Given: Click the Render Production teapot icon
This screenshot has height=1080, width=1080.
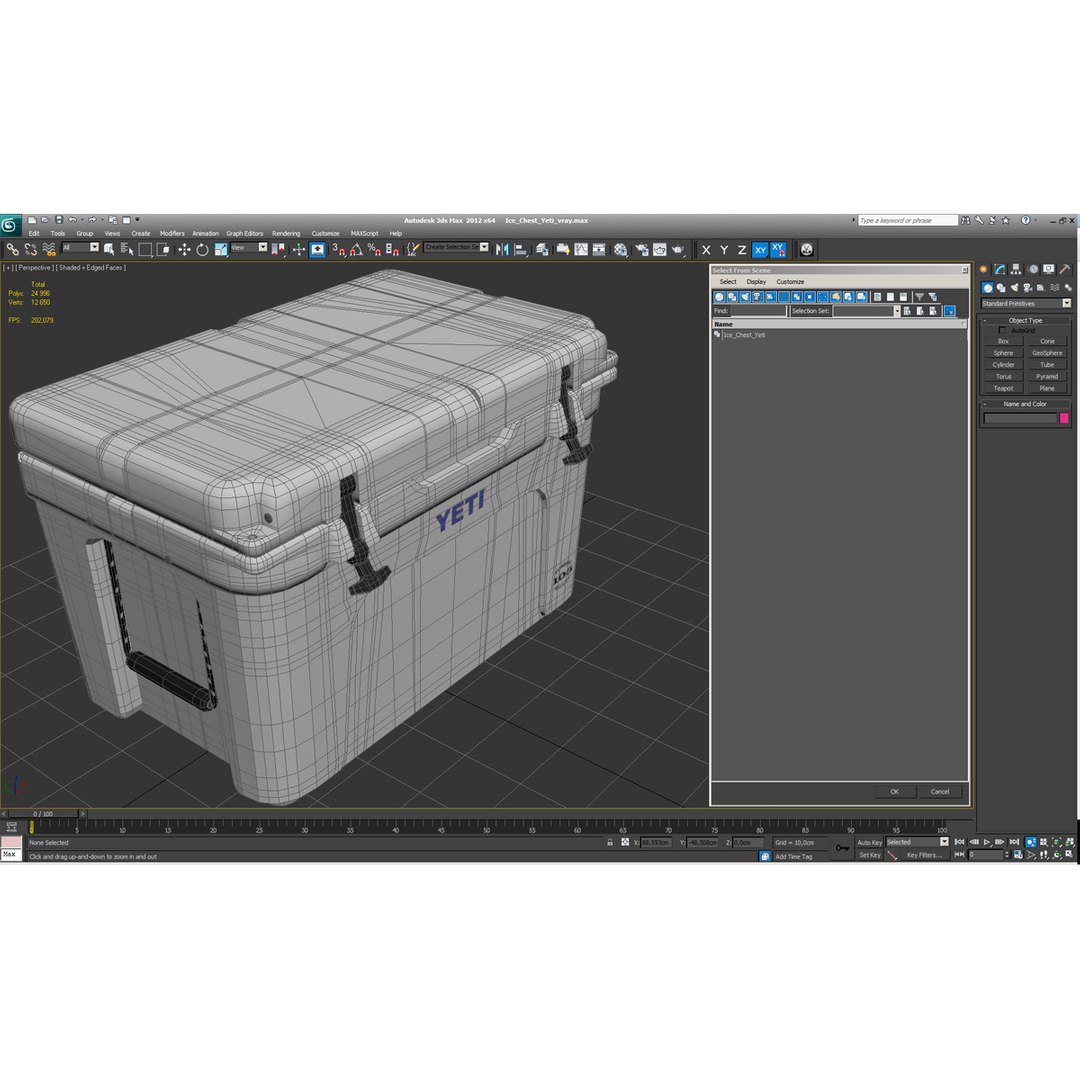Looking at the screenshot, I should 678,249.
